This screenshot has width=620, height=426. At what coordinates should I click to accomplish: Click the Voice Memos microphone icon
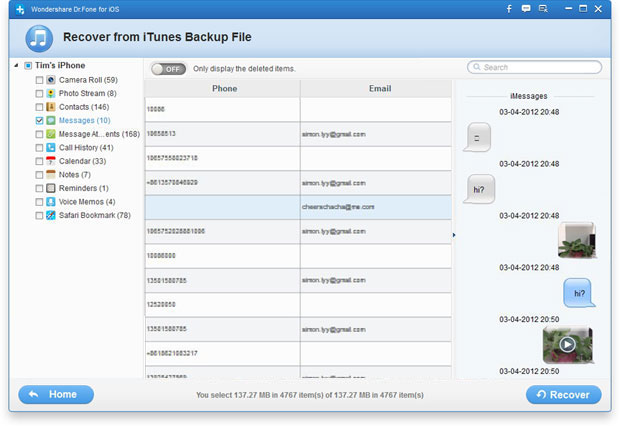[x=51, y=202]
